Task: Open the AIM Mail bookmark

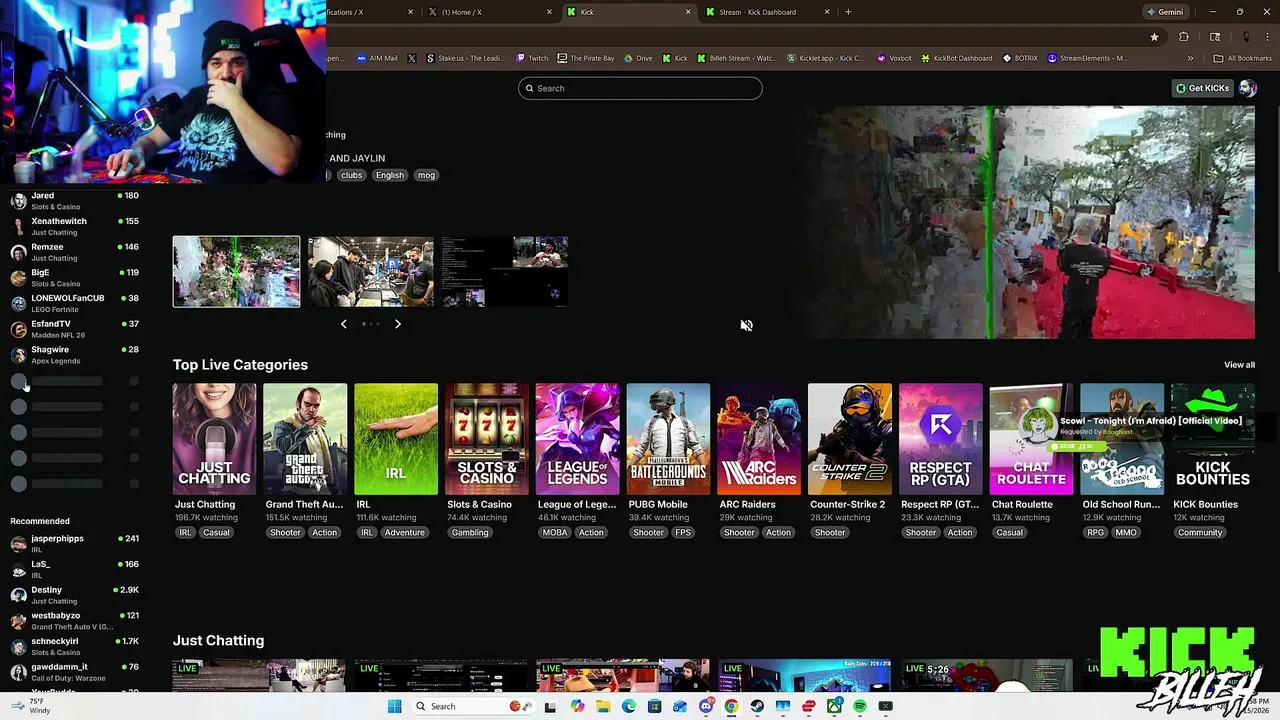Action: (x=376, y=58)
